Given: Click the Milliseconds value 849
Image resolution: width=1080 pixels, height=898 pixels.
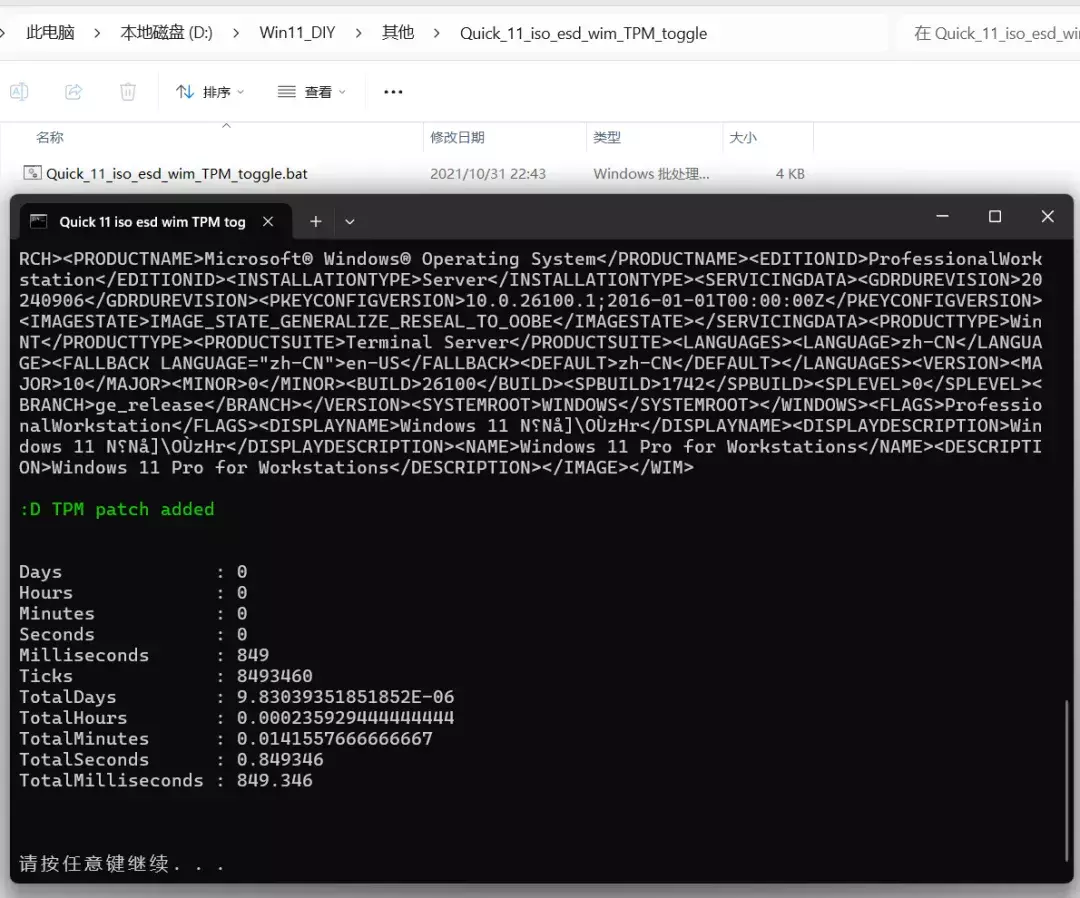Looking at the screenshot, I should click(253, 655).
